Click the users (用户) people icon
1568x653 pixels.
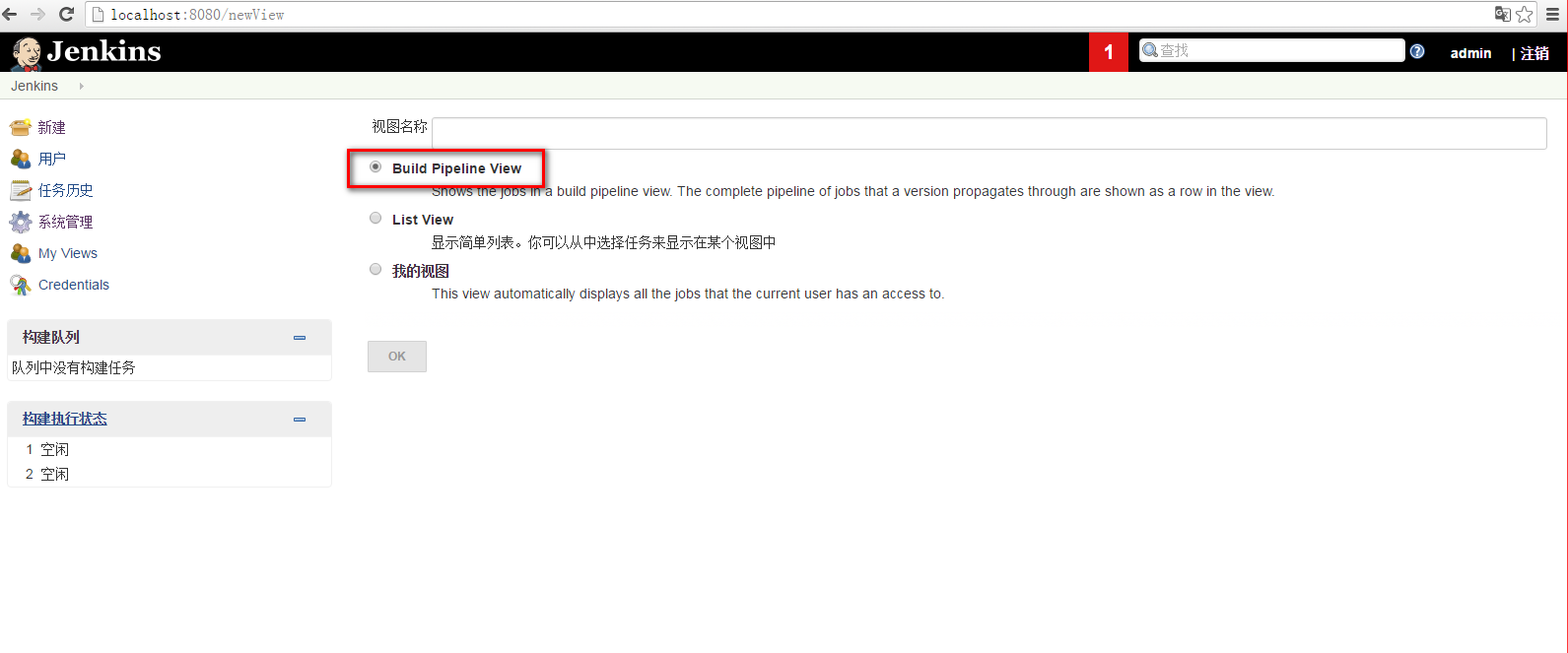click(20, 159)
